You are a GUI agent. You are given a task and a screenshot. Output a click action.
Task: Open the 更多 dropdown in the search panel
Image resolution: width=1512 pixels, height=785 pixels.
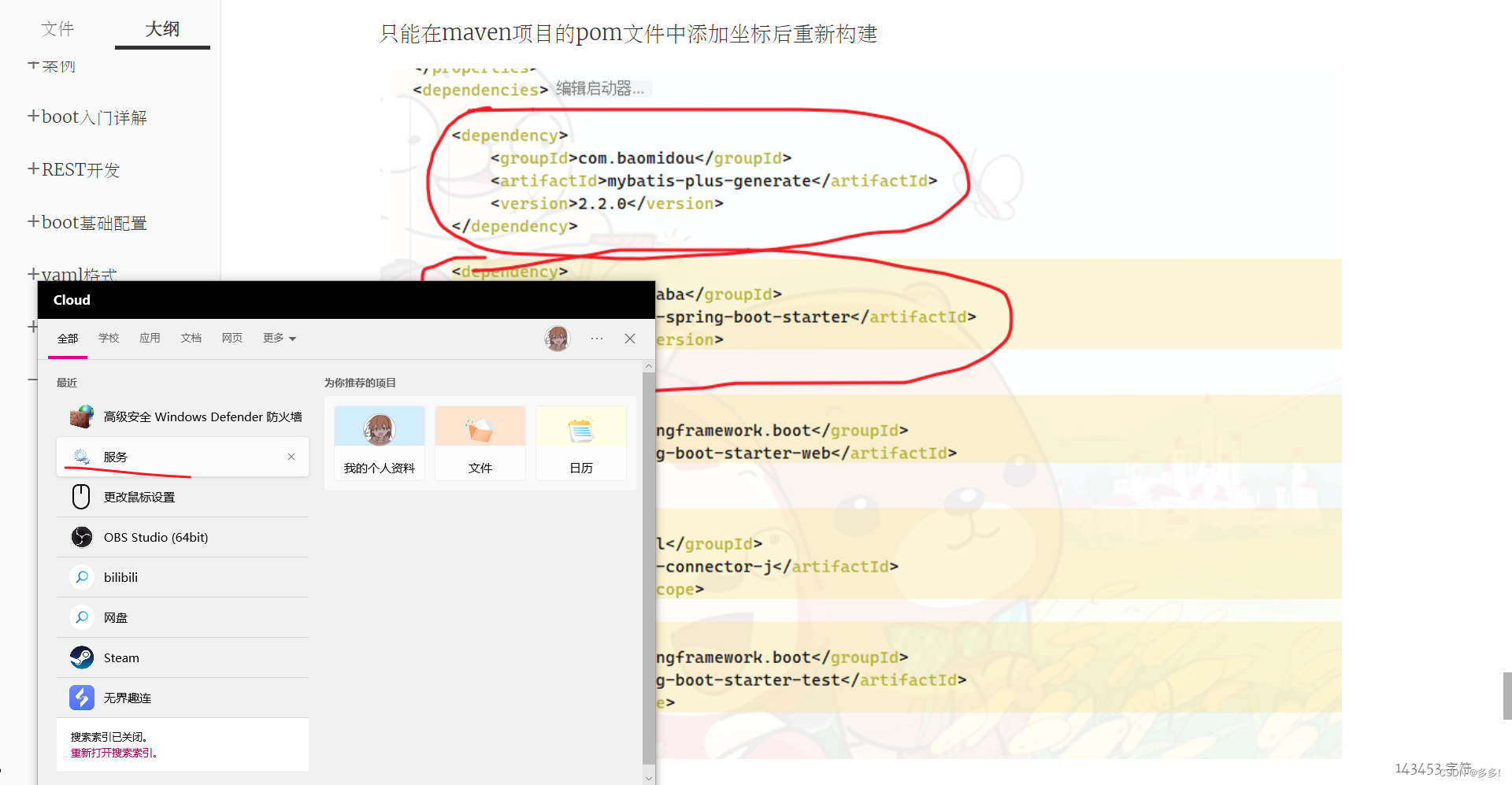(x=279, y=338)
